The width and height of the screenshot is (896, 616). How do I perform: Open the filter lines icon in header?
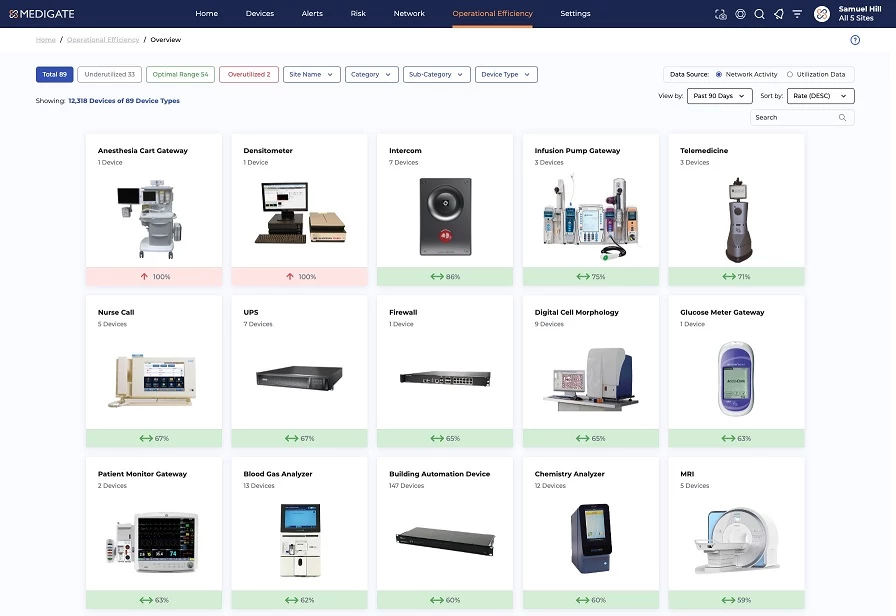click(797, 14)
